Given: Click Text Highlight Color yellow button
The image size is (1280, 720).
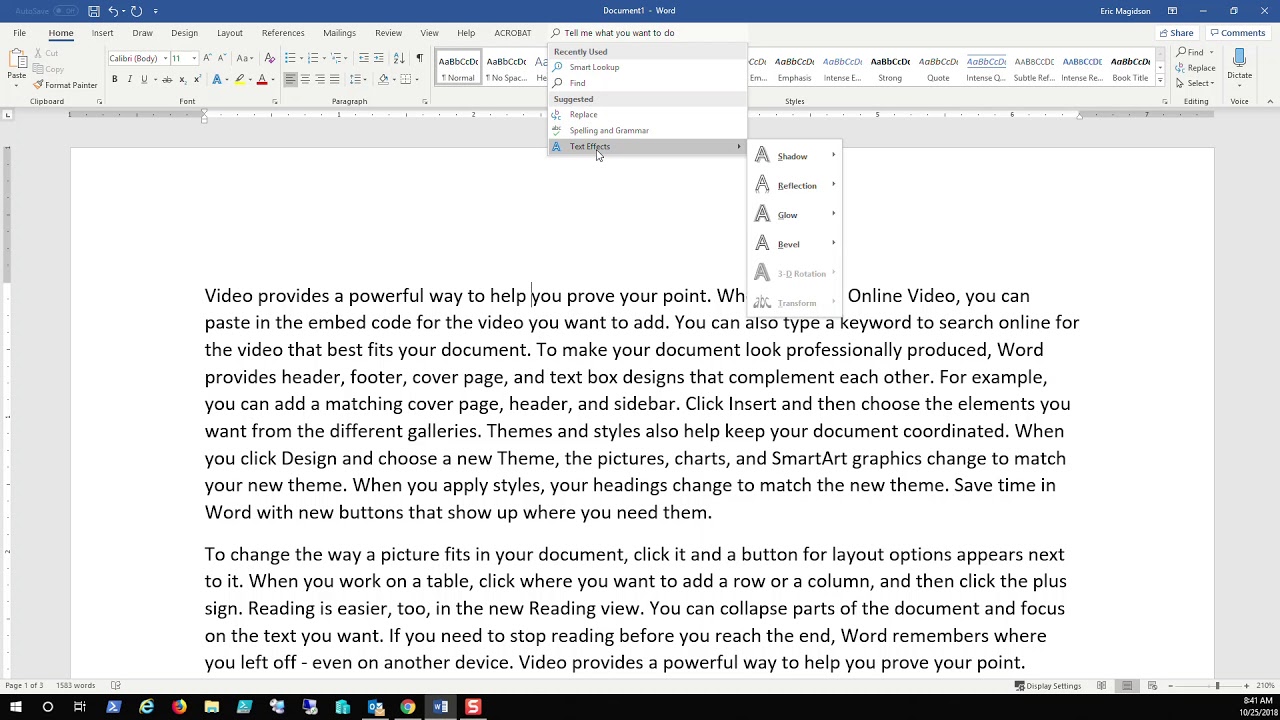Looking at the screenshot, I should coord(239,79).
